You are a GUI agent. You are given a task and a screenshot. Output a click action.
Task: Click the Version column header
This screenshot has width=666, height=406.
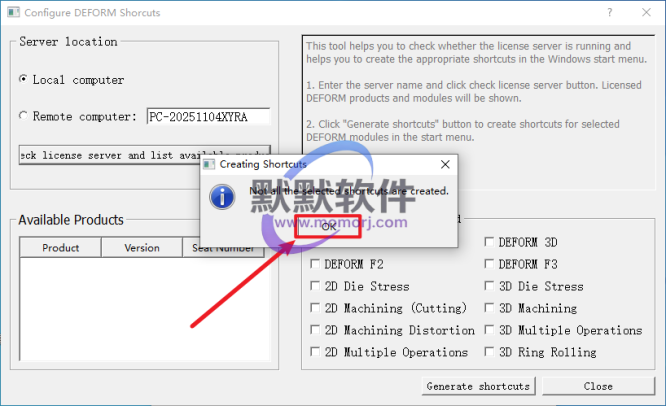[142, 248]
